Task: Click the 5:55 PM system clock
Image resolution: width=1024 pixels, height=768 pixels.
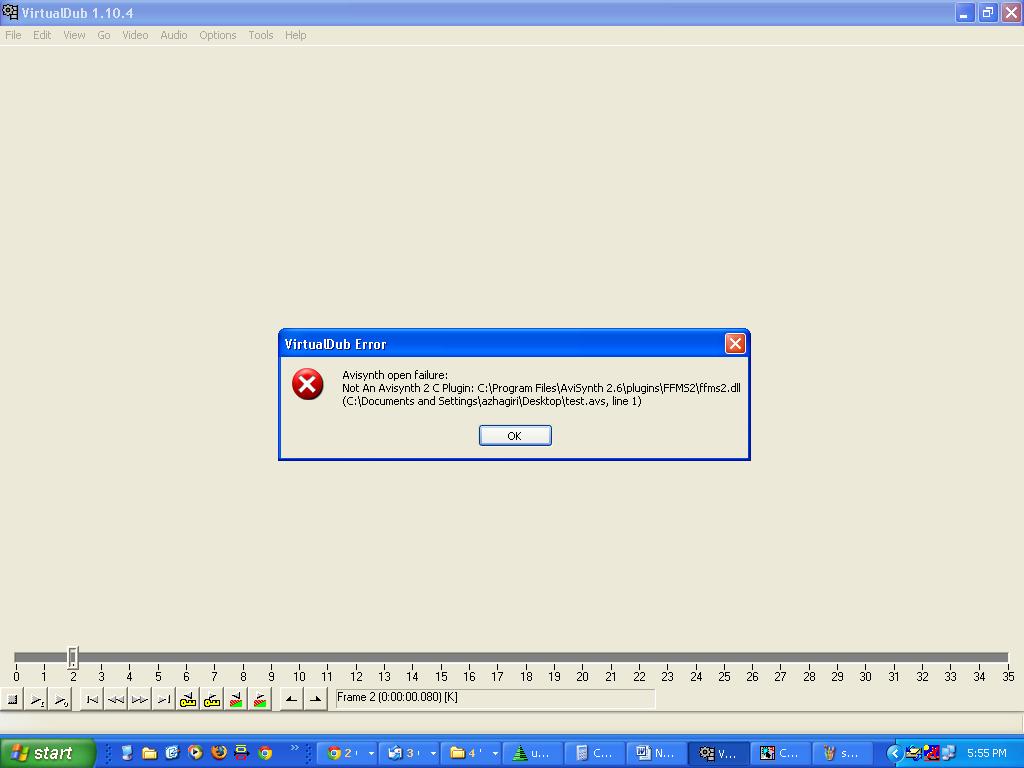Action: [986, 753]
